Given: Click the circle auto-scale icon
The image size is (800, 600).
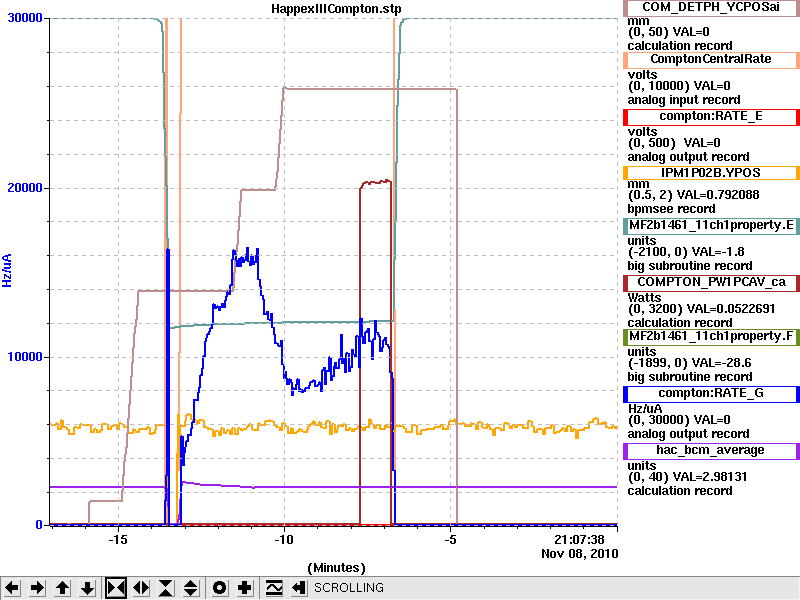Looking at the screenshot, I should [219, 588].
